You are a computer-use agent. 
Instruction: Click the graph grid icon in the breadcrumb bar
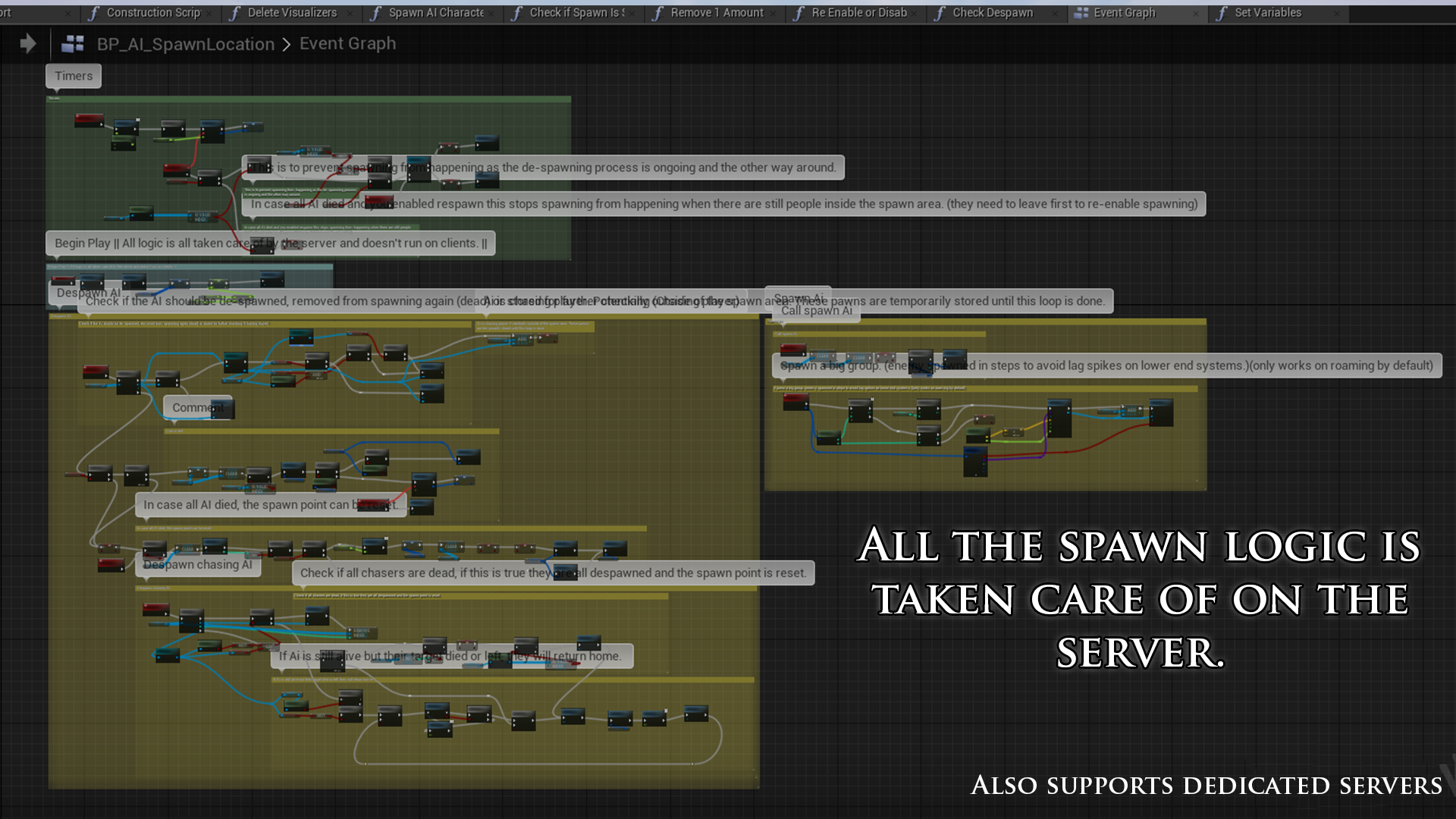pyautogui.click(x=74, y=43)
